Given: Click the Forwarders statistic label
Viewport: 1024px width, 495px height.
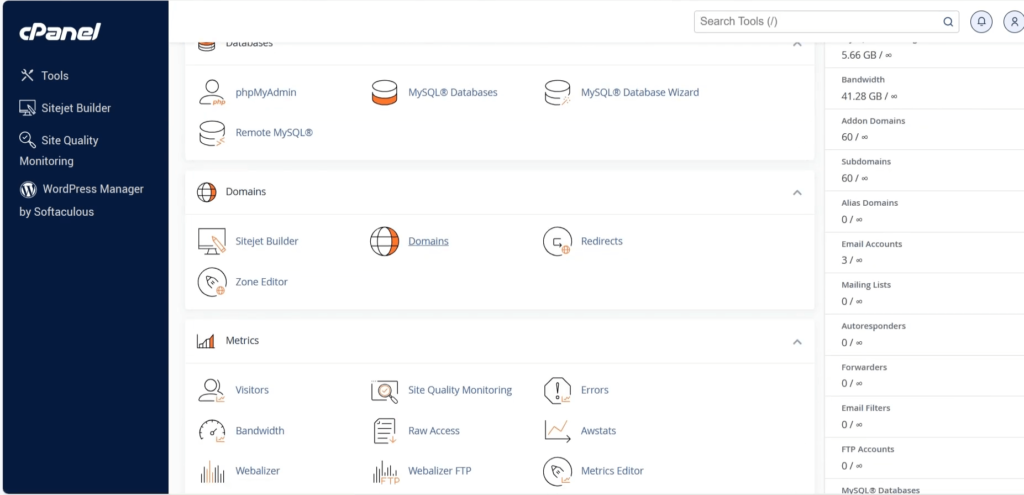Looking at the screenshot, I should click(x=864, y=368).
